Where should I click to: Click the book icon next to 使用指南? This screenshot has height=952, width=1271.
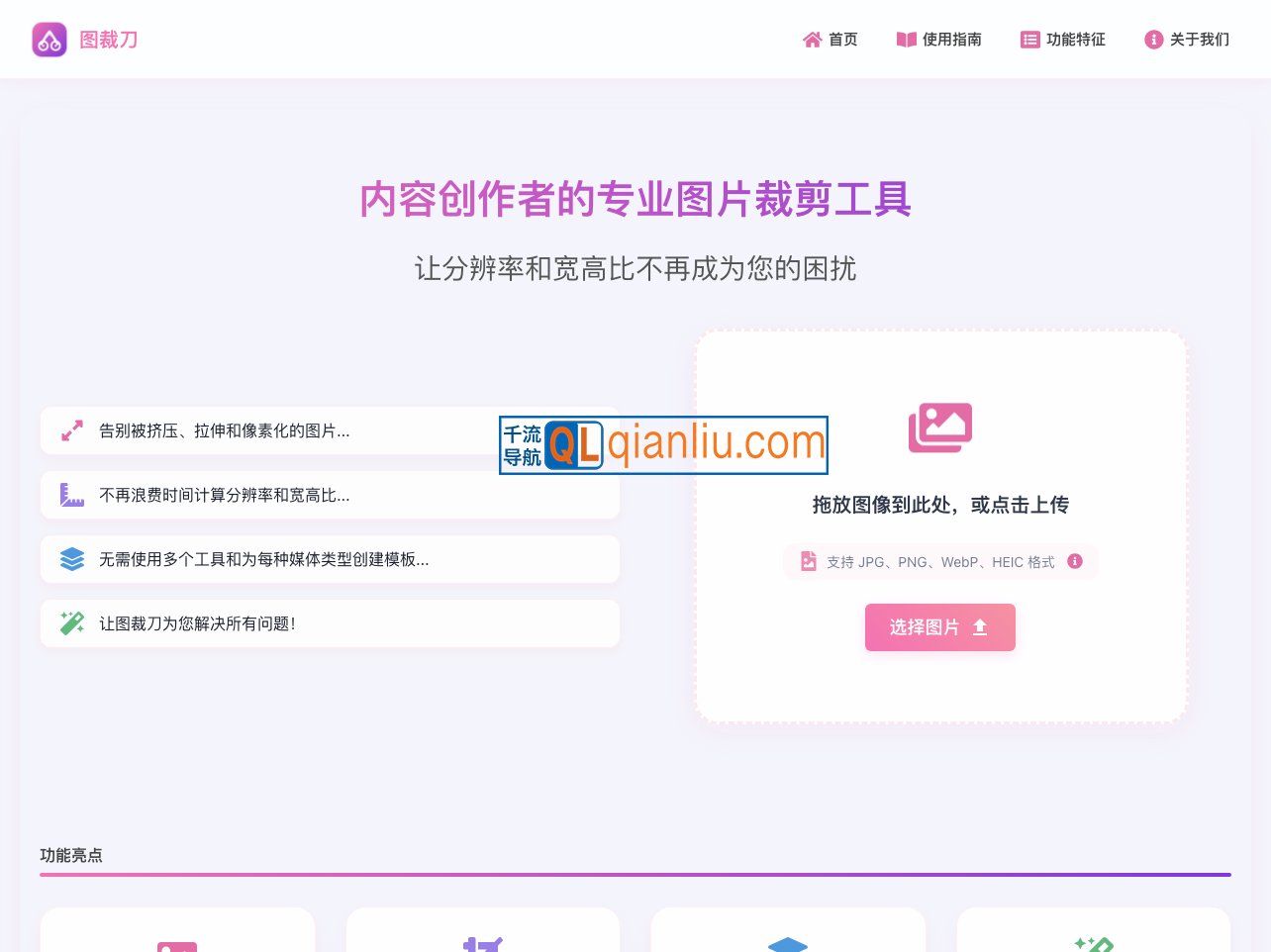pyautogui.click(x=906, y=39)
